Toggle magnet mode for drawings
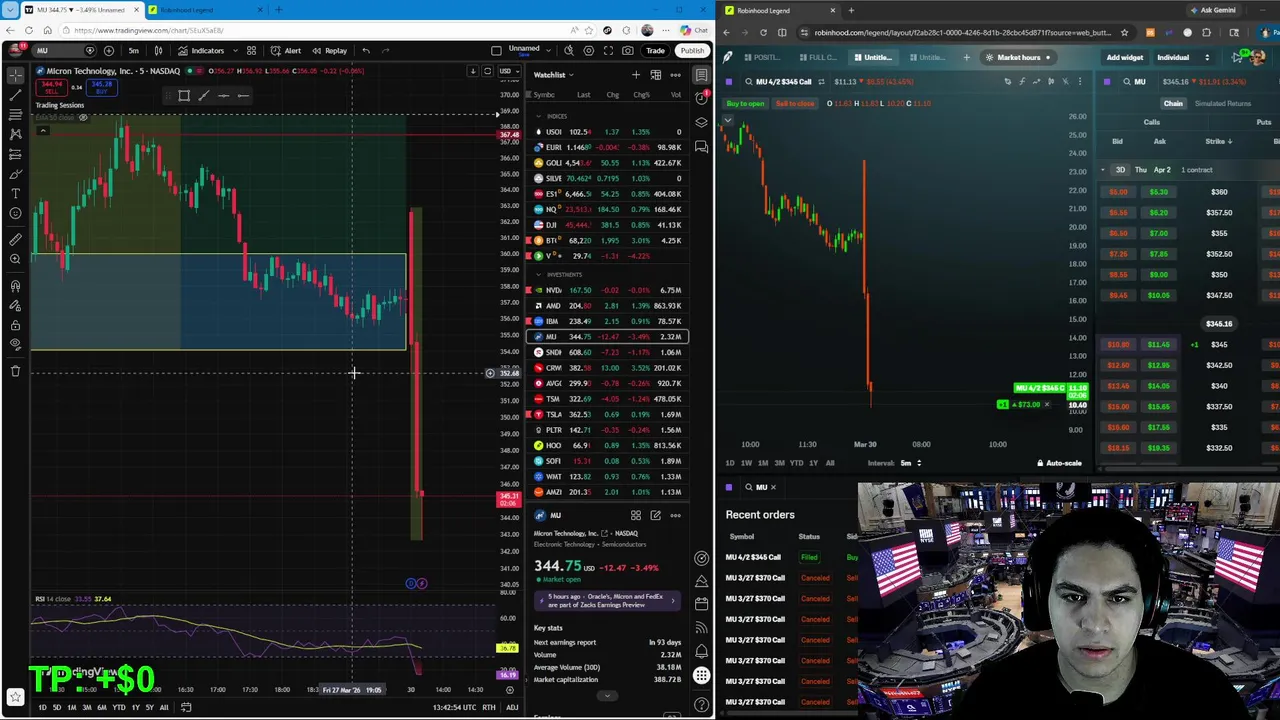This screenshot has height=720, width=1280. tap(15, 286)
